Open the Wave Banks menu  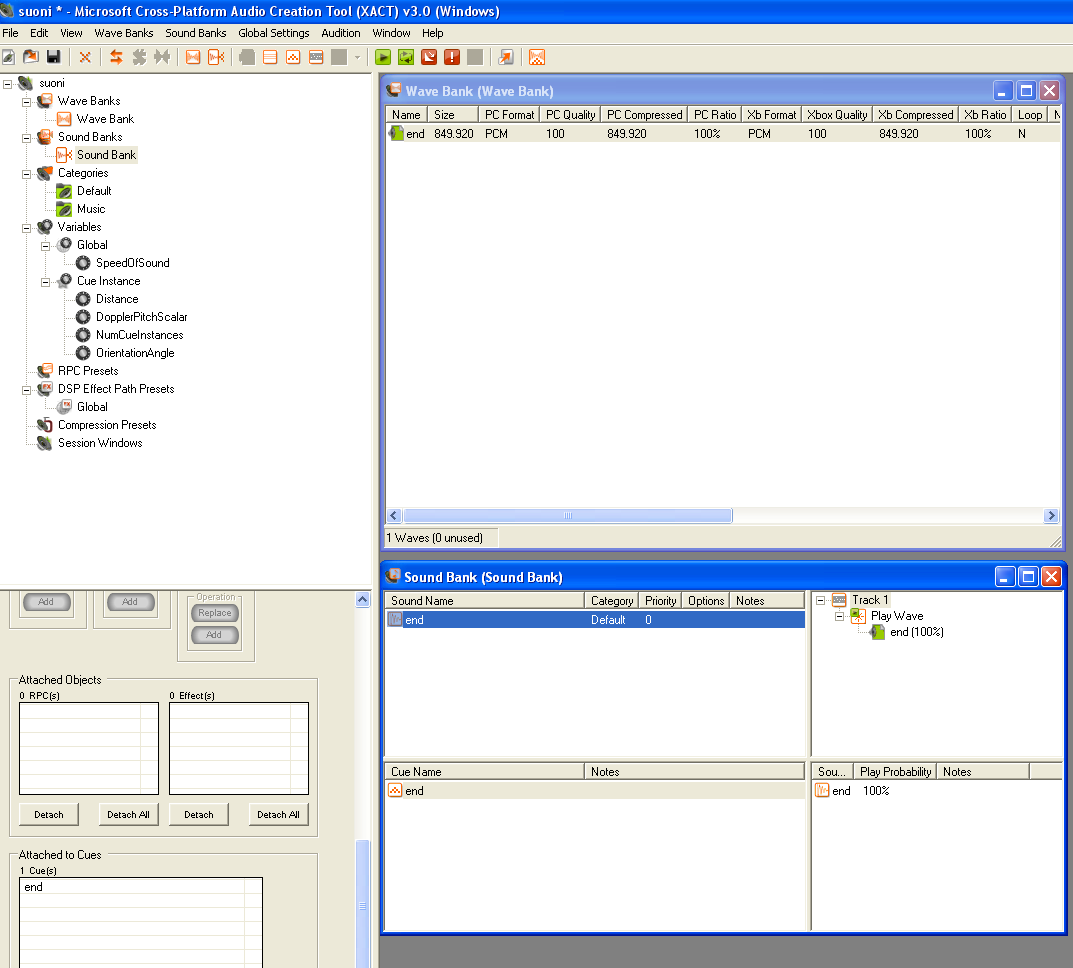[x=124, y=33]
